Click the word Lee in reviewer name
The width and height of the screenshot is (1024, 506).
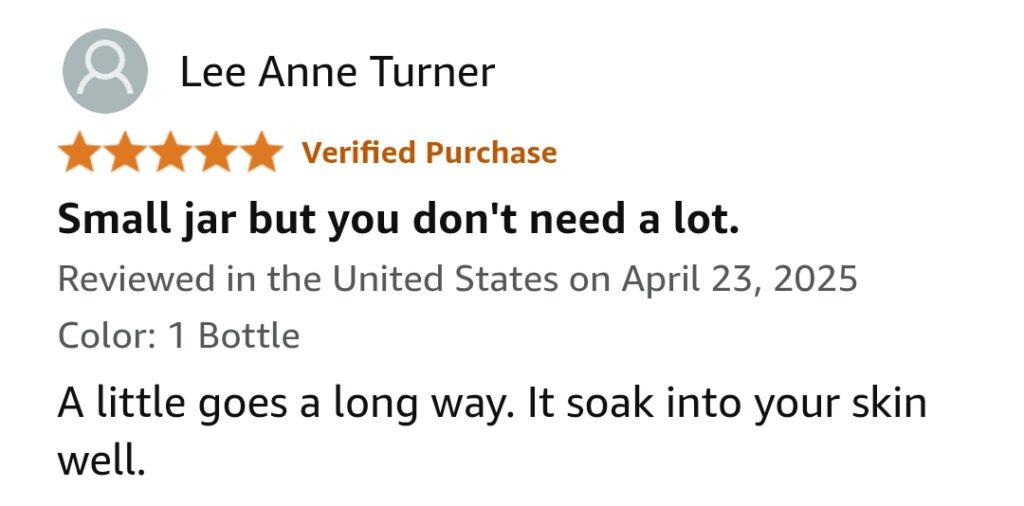tap(212, 72)
